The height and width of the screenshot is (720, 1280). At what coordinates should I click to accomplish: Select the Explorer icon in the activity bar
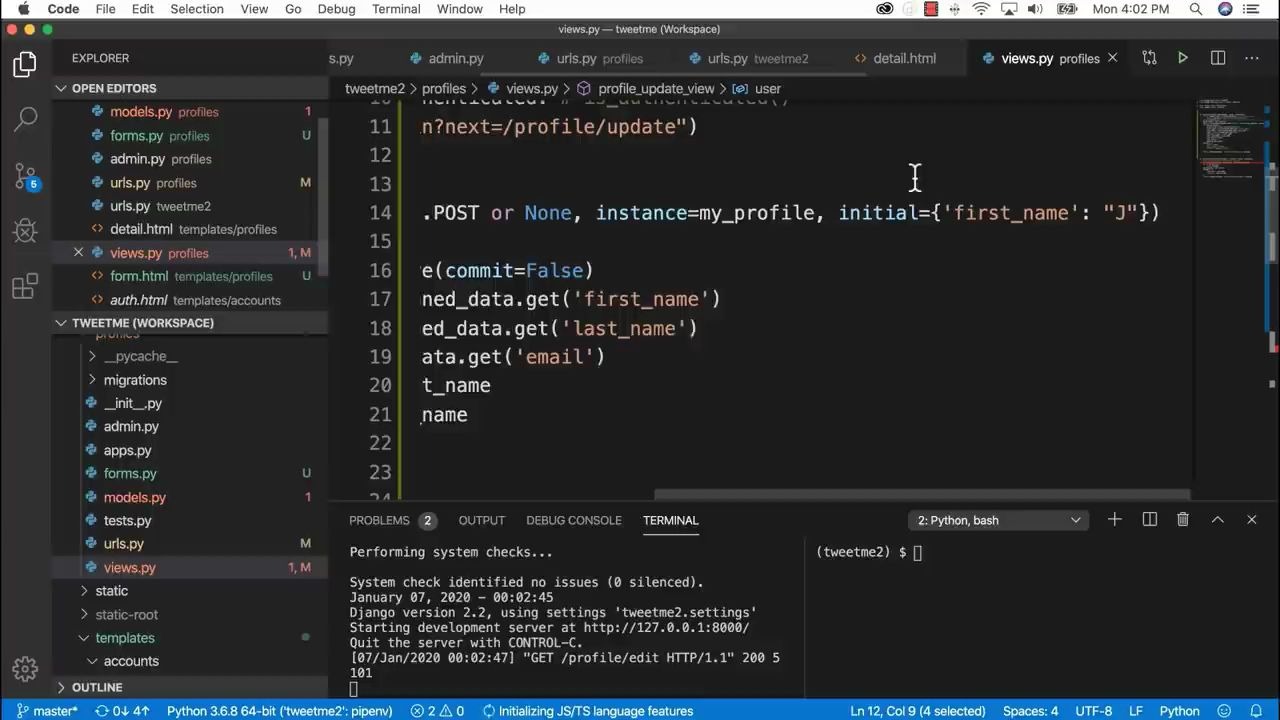click(24, 63)
